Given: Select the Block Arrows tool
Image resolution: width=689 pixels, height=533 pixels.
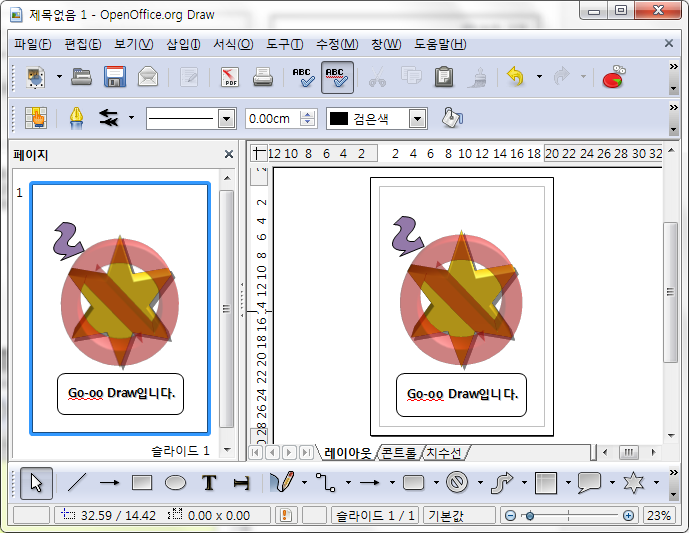Looking at the screenshot, I should coord(502,482).
